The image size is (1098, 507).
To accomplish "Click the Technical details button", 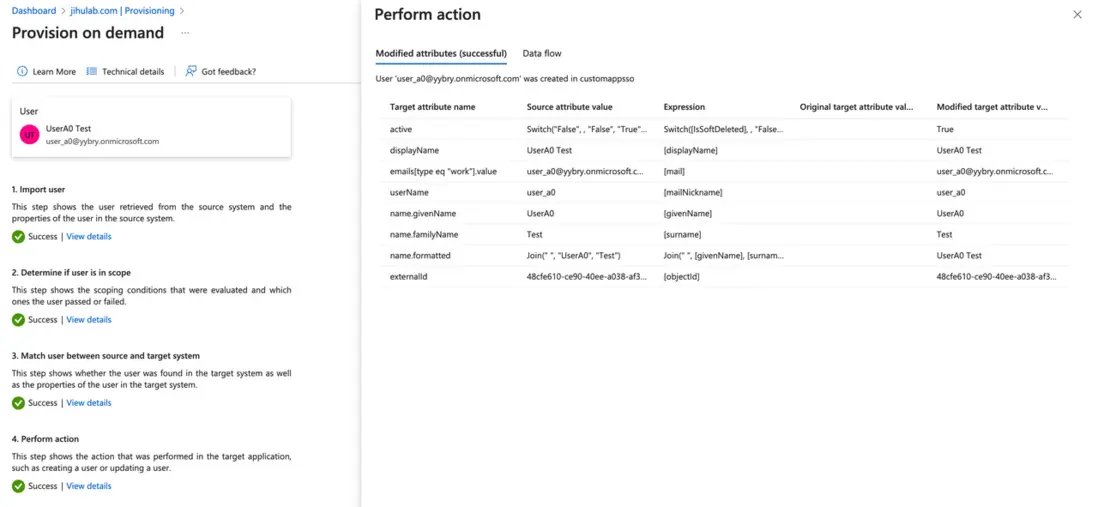I will (133, 72).
